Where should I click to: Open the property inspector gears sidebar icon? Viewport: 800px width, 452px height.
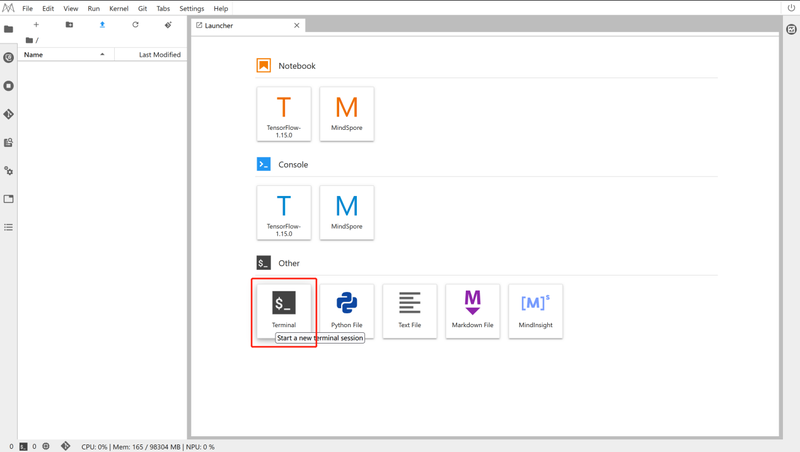9,171
